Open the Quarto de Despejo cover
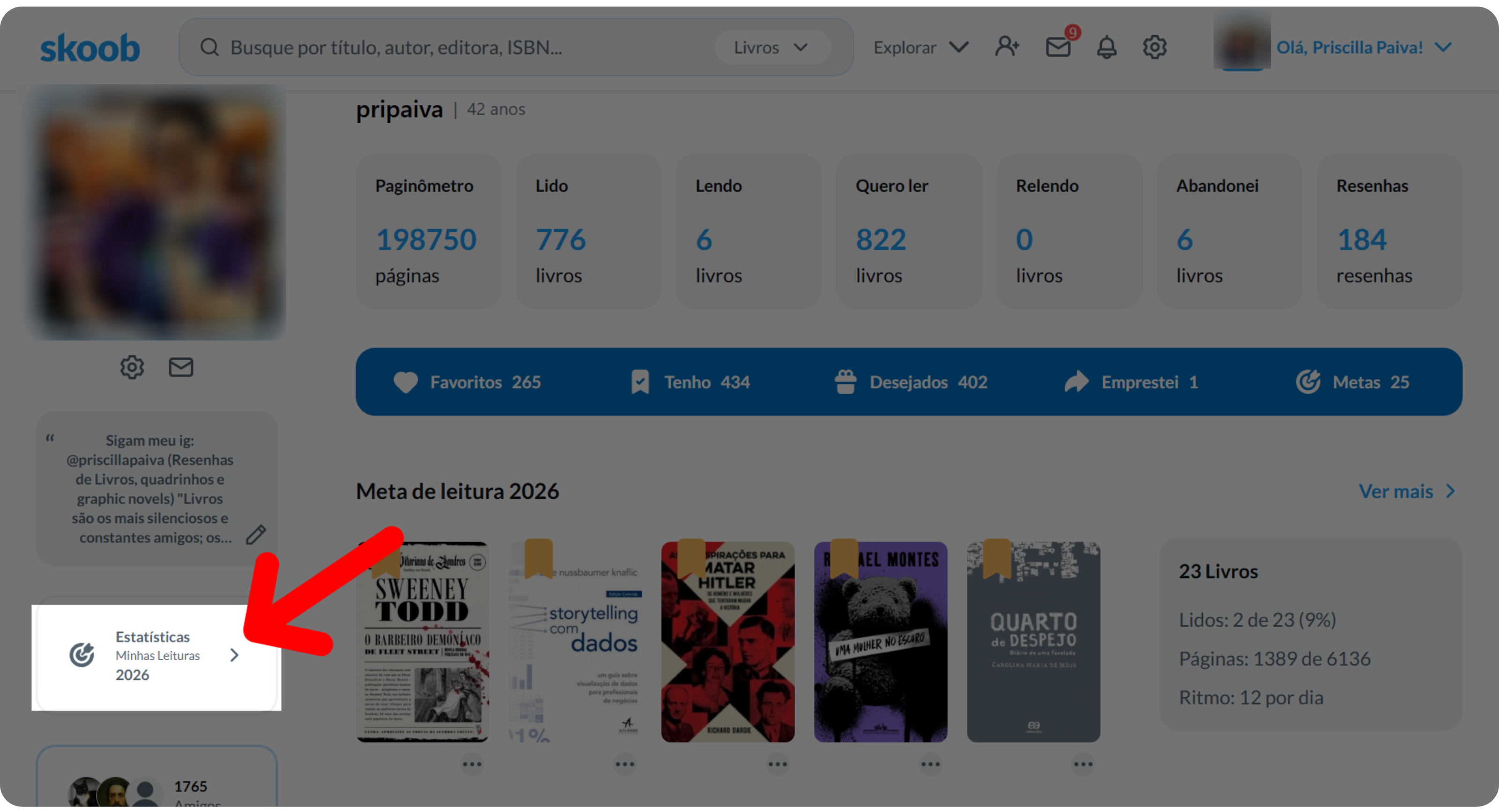1499x812 pixels. pyautogui.click(x=1033, y=642)
